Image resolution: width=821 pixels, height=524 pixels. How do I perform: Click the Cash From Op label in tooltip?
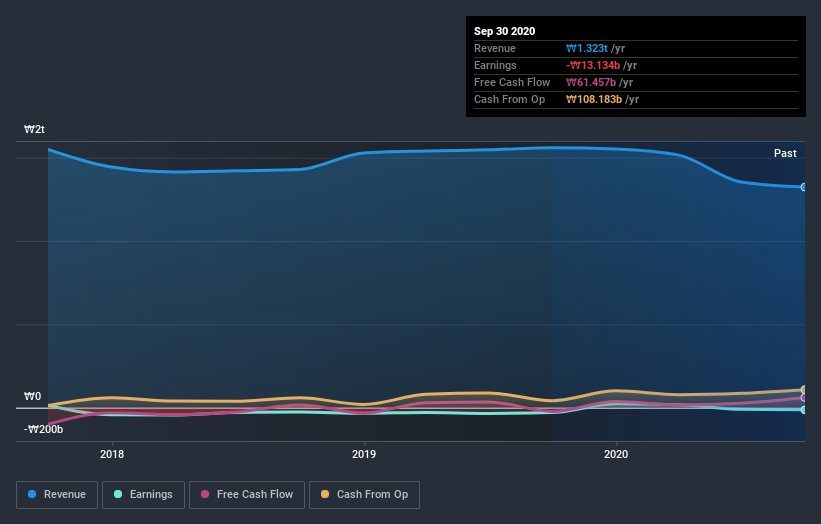click(x=509, y=99)
